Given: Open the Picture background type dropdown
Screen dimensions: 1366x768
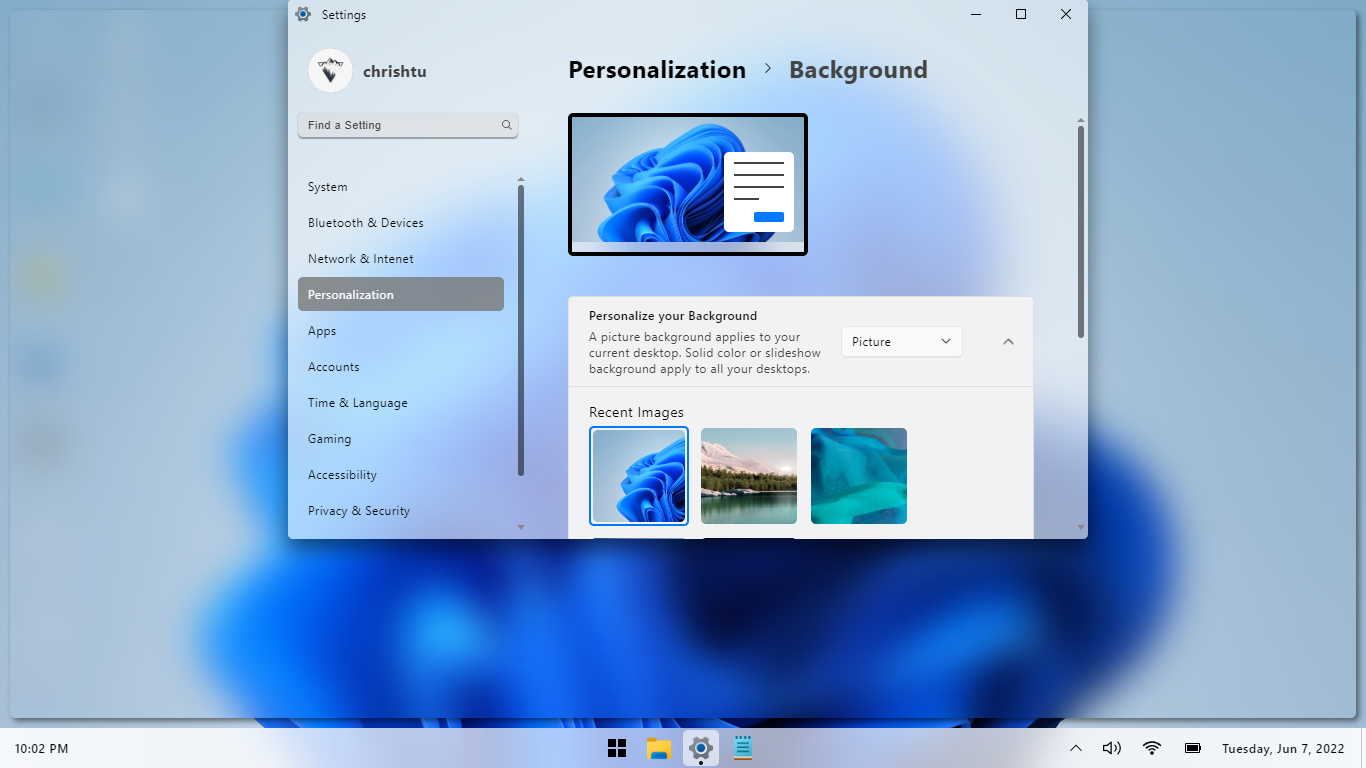Looking at the screenshot, I should (901, 342).
